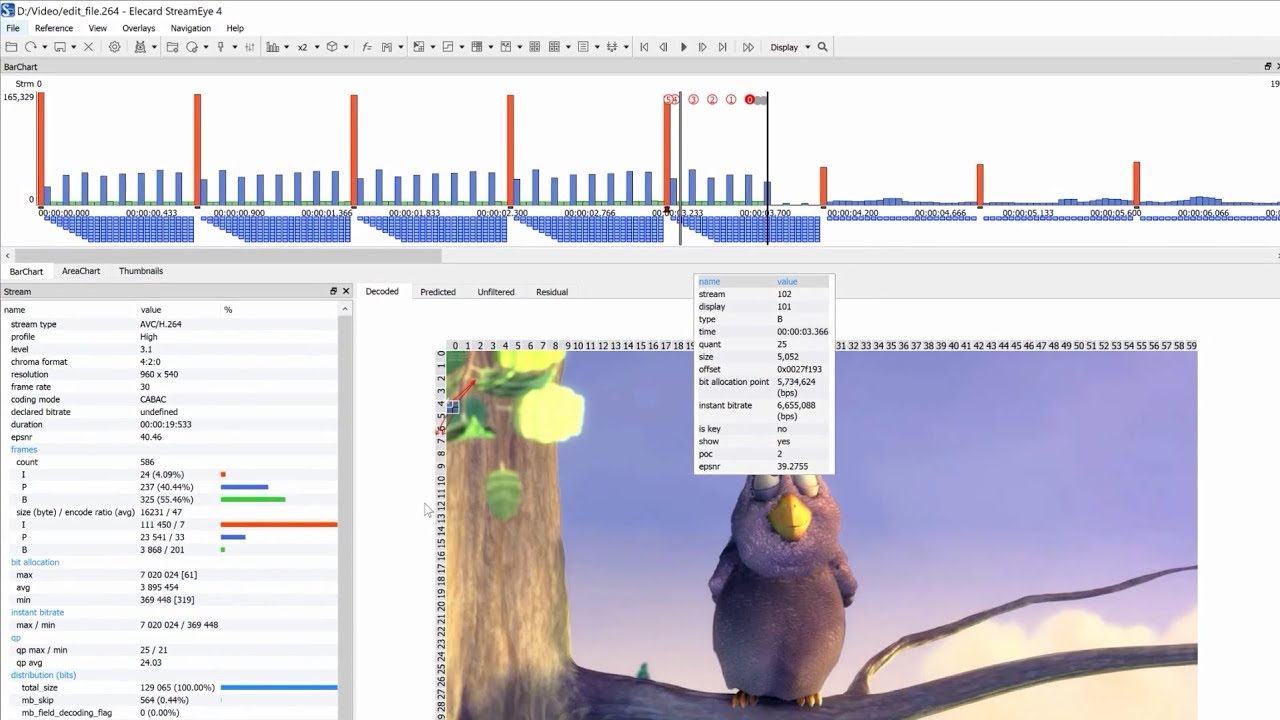Expand the dropdown next to the cube icon

345,47
